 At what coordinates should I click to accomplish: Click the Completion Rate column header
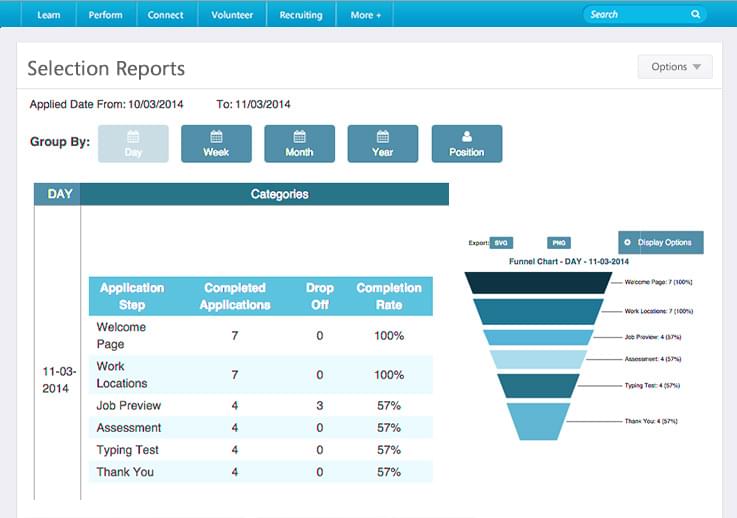coord(389,296)
